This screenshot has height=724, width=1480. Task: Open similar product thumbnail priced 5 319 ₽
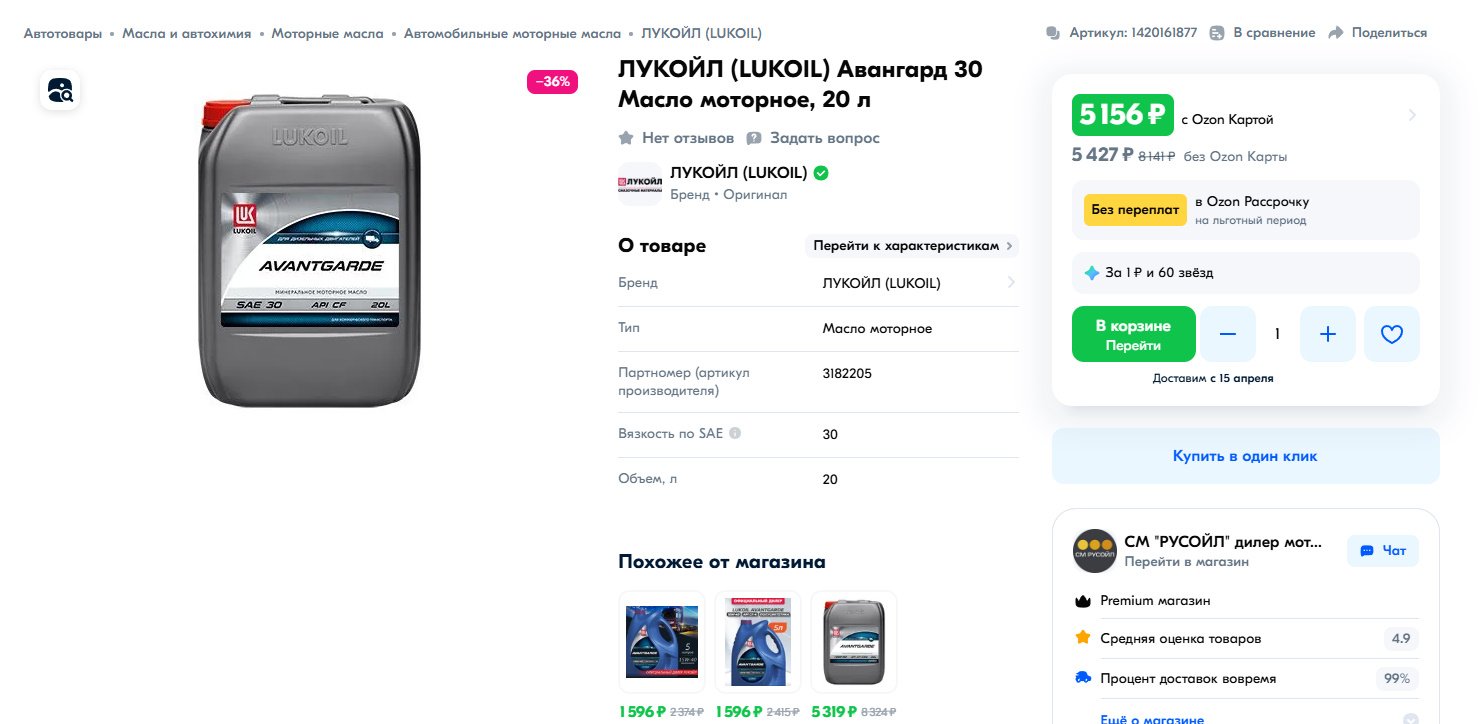coord(853,642)
